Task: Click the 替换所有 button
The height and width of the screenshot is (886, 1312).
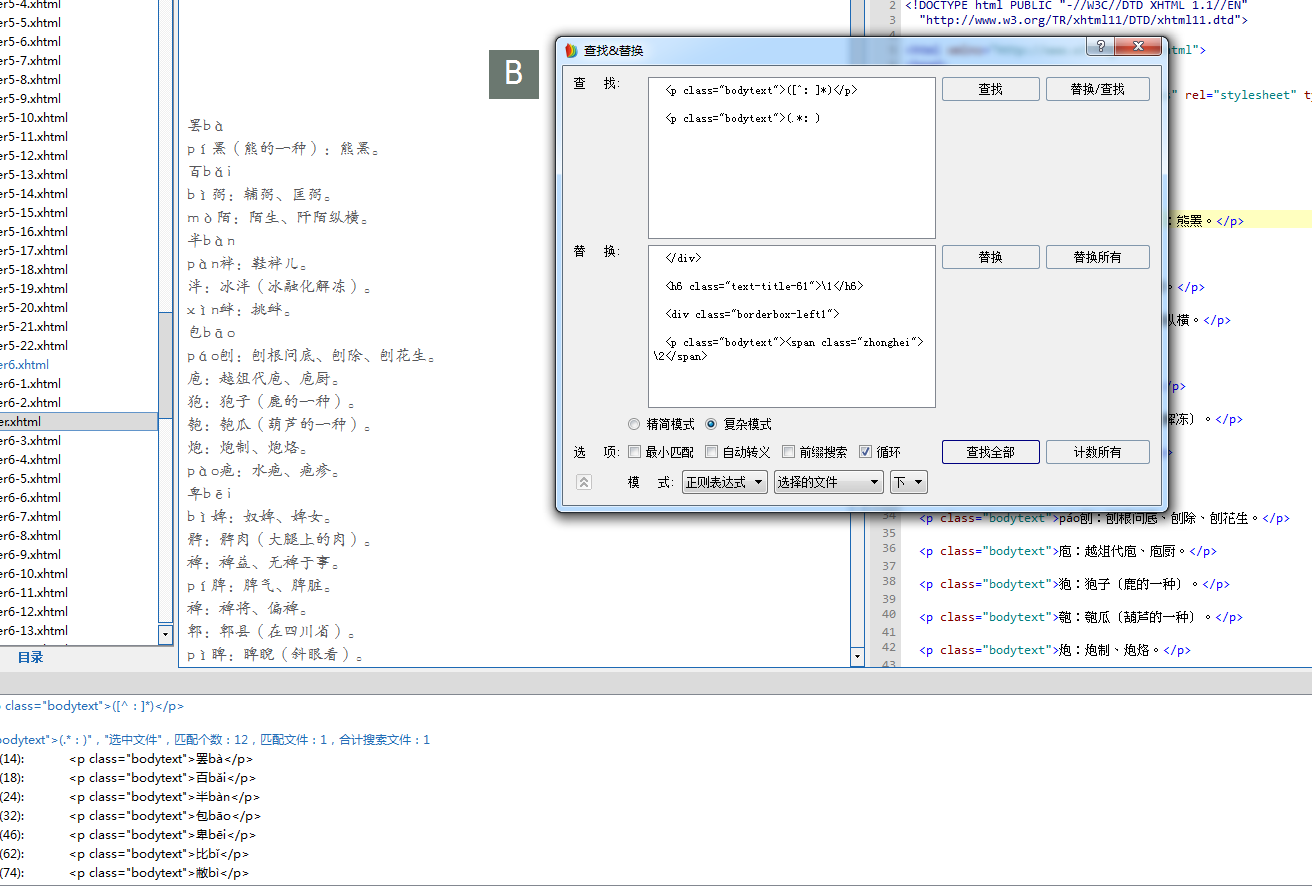Action: (1097, 257)
